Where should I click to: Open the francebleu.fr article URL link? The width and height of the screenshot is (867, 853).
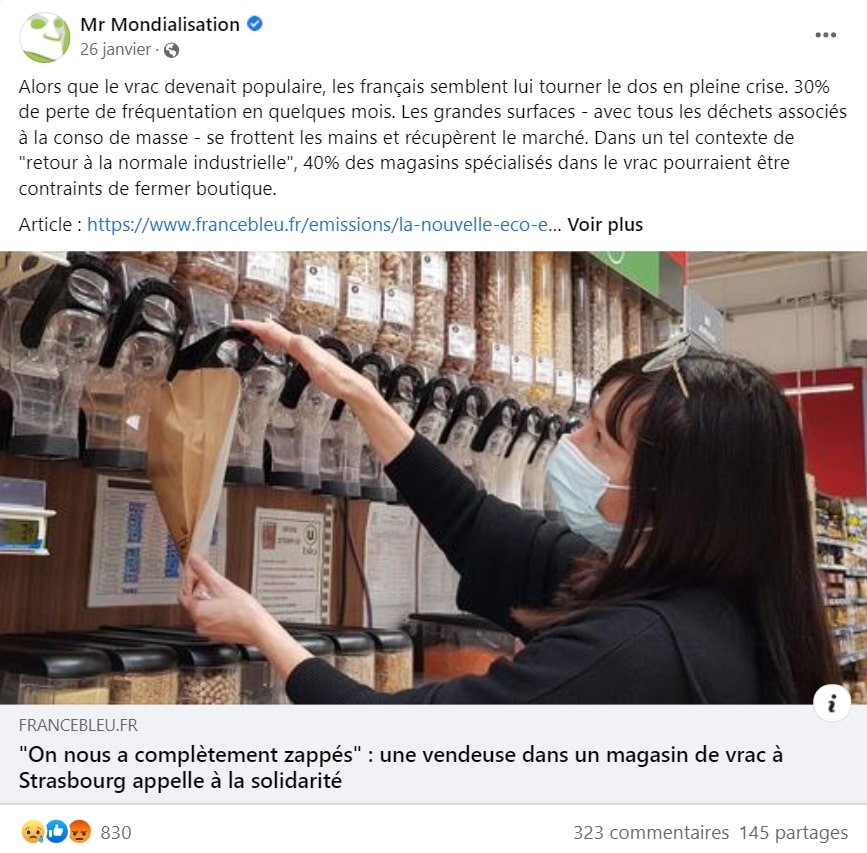[323, 224]
